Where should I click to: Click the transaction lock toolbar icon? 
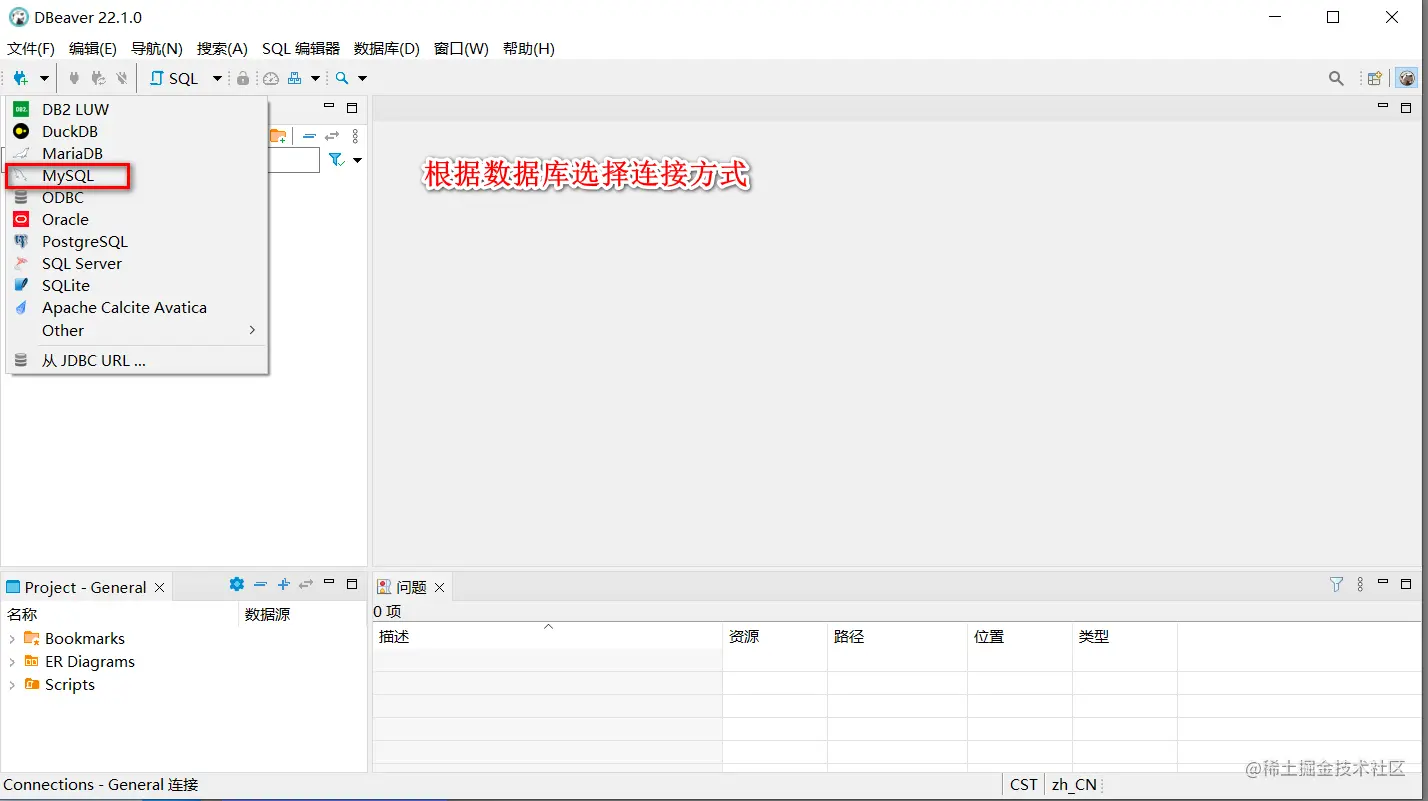[243, 78]
